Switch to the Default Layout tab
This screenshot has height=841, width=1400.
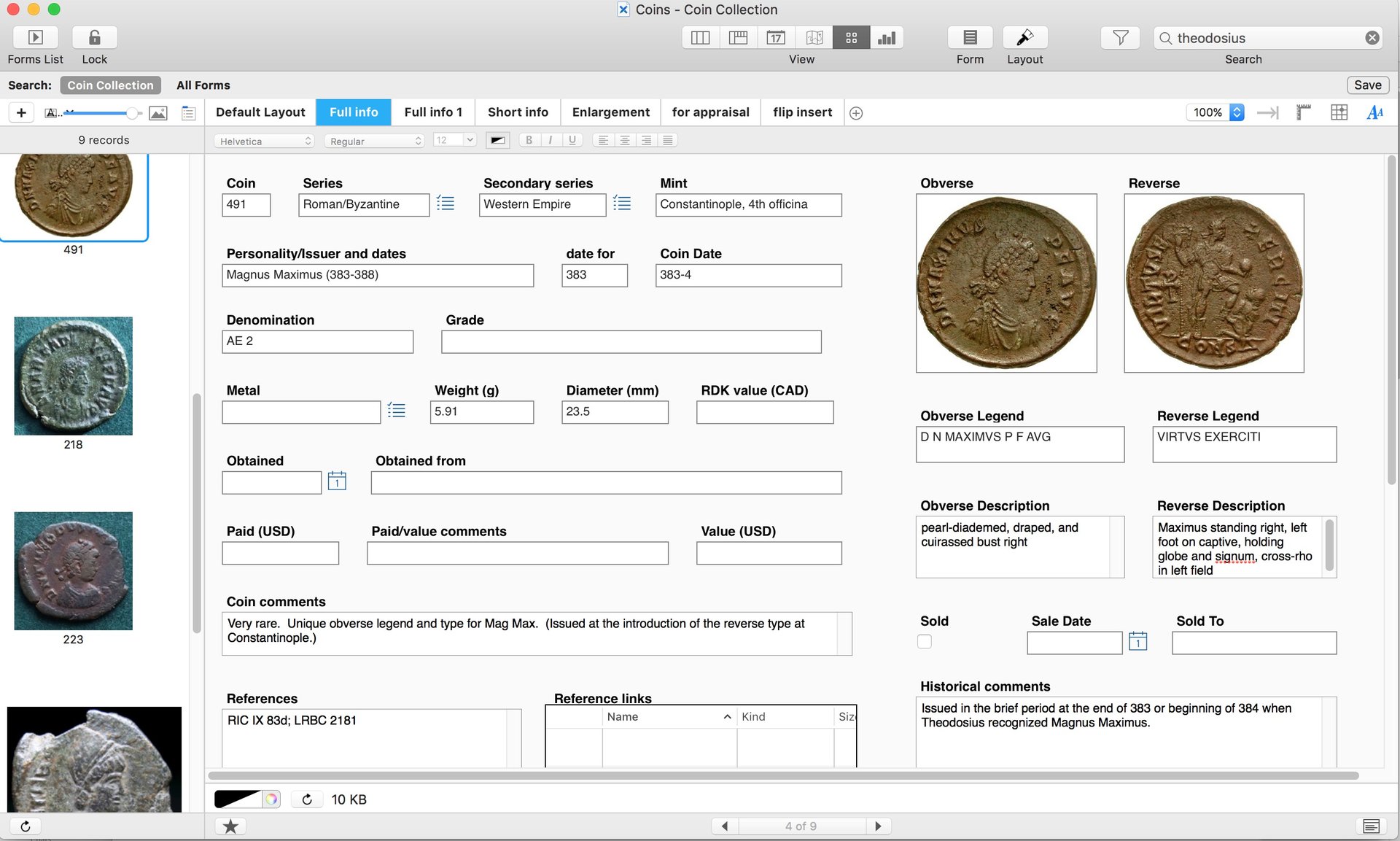pyautogui.click(x=260, y=112)
